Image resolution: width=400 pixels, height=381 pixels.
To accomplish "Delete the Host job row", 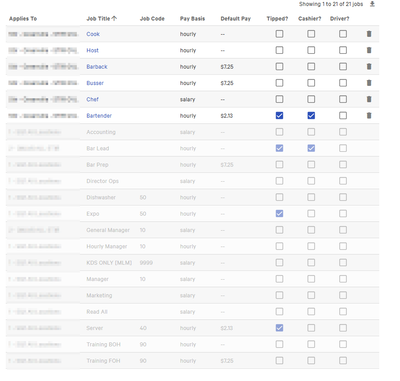I will (369, 50).
